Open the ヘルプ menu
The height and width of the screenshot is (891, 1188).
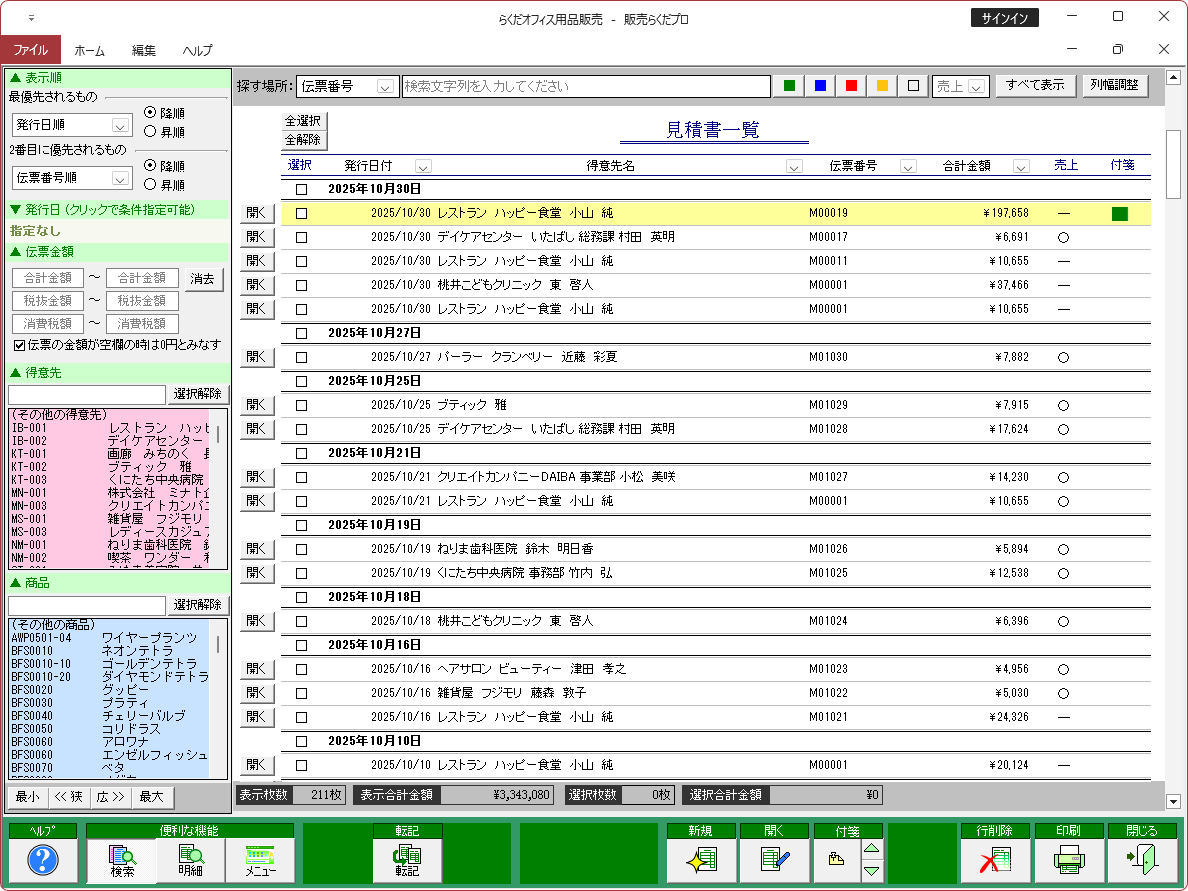197,50
